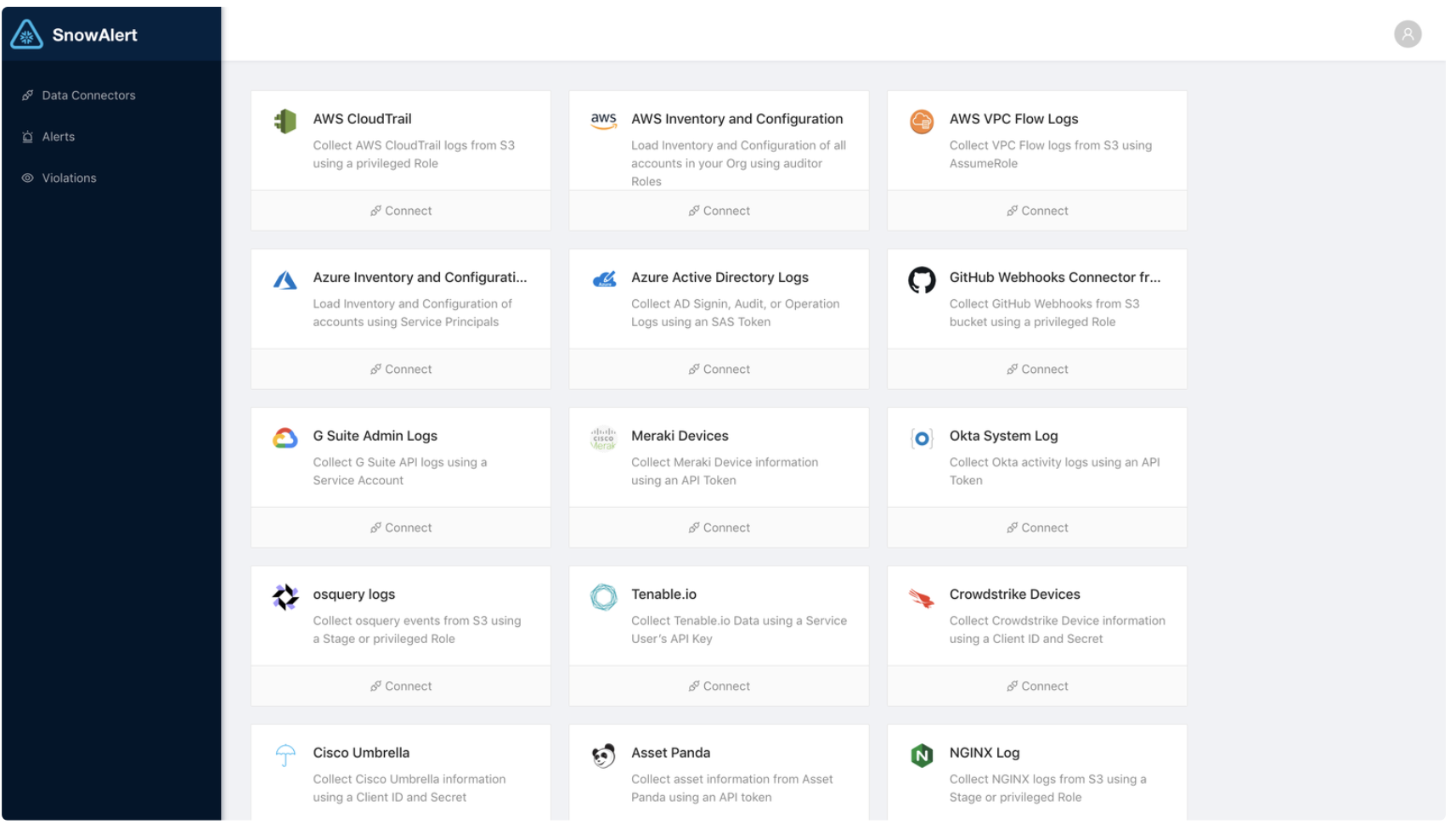
Task: Click the Cisco Umbrella umbrella icon
Action: pyautogui.click(x=285, y=754)
